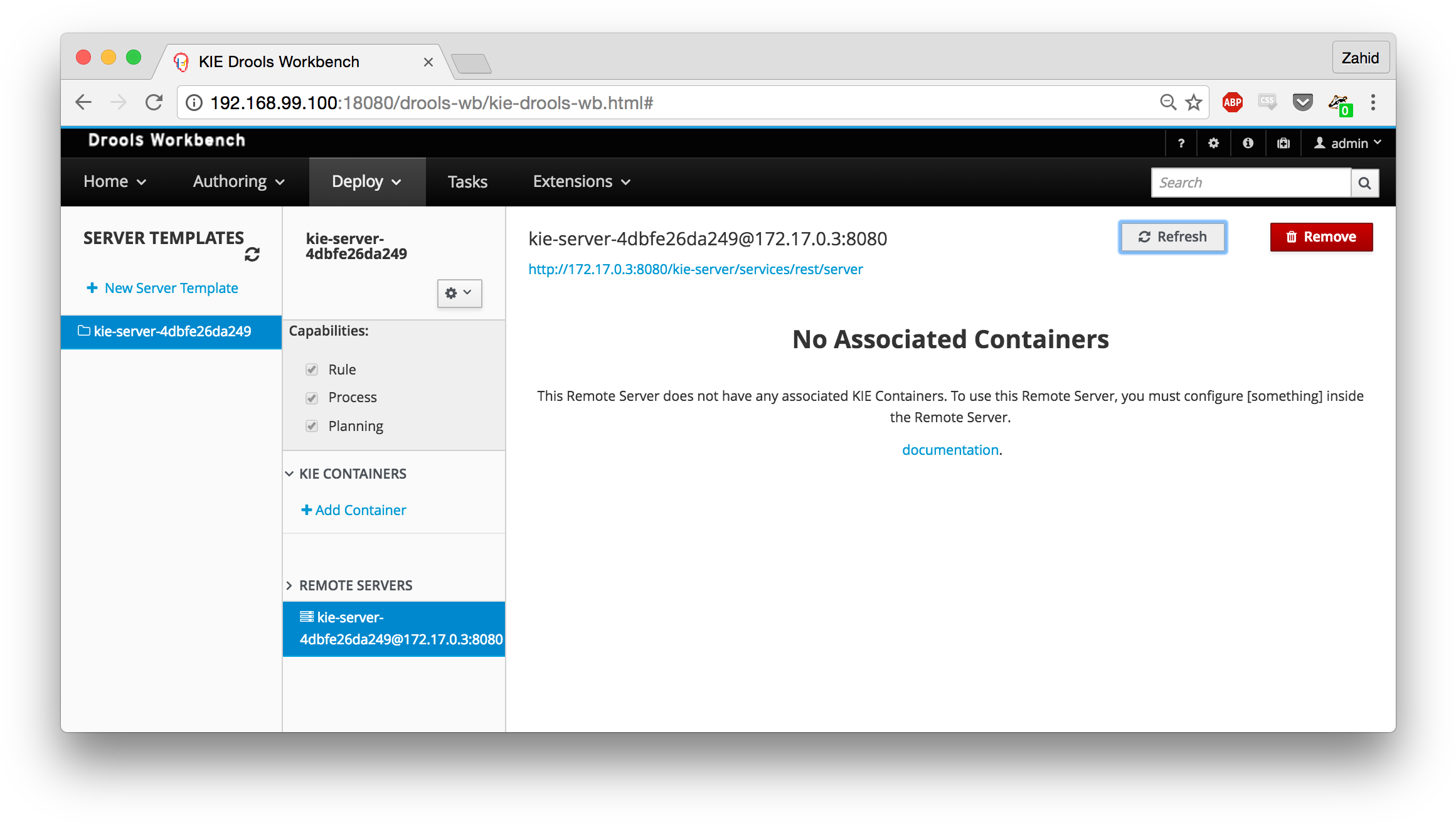Viewport: 1456px width, 825px height.
Task: Click the info icon in top bar
Action: 1248,143
